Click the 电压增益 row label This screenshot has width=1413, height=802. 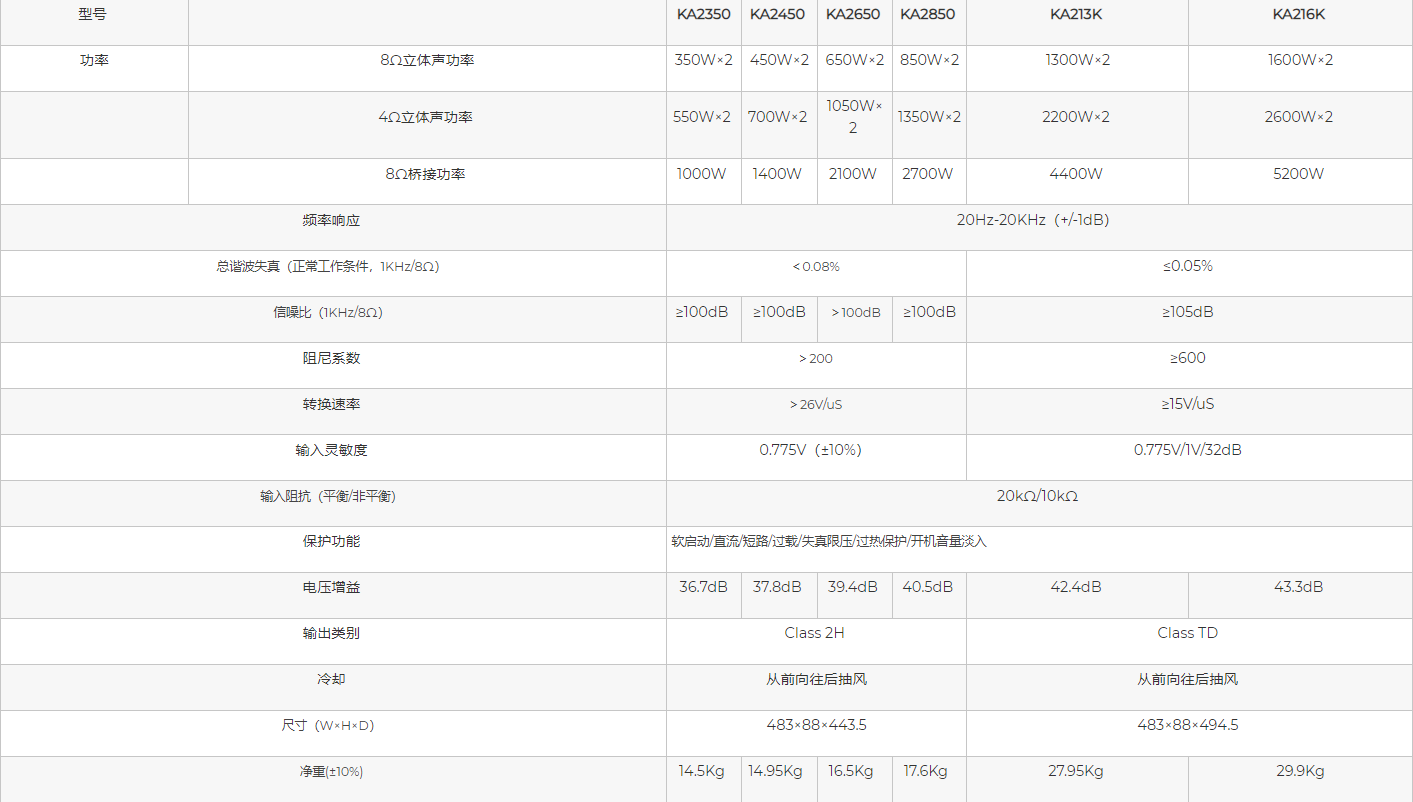coord(332,587)
